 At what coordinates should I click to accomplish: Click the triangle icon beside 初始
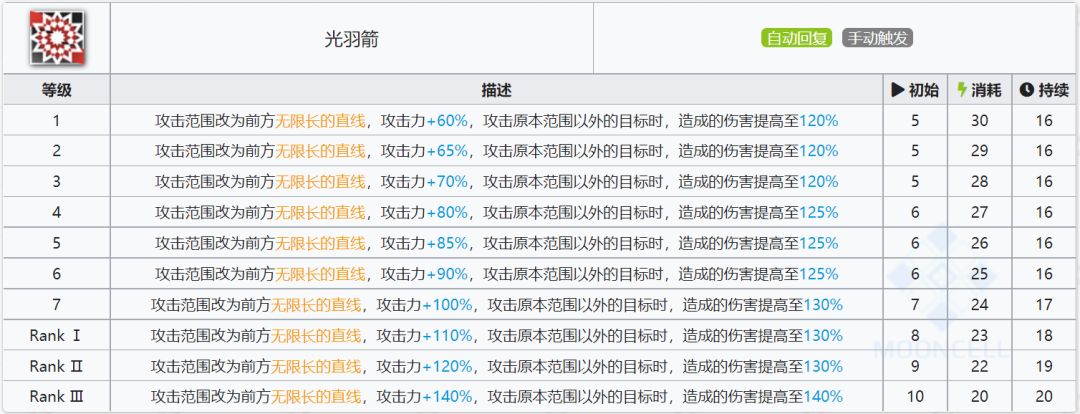pos(897,90)
